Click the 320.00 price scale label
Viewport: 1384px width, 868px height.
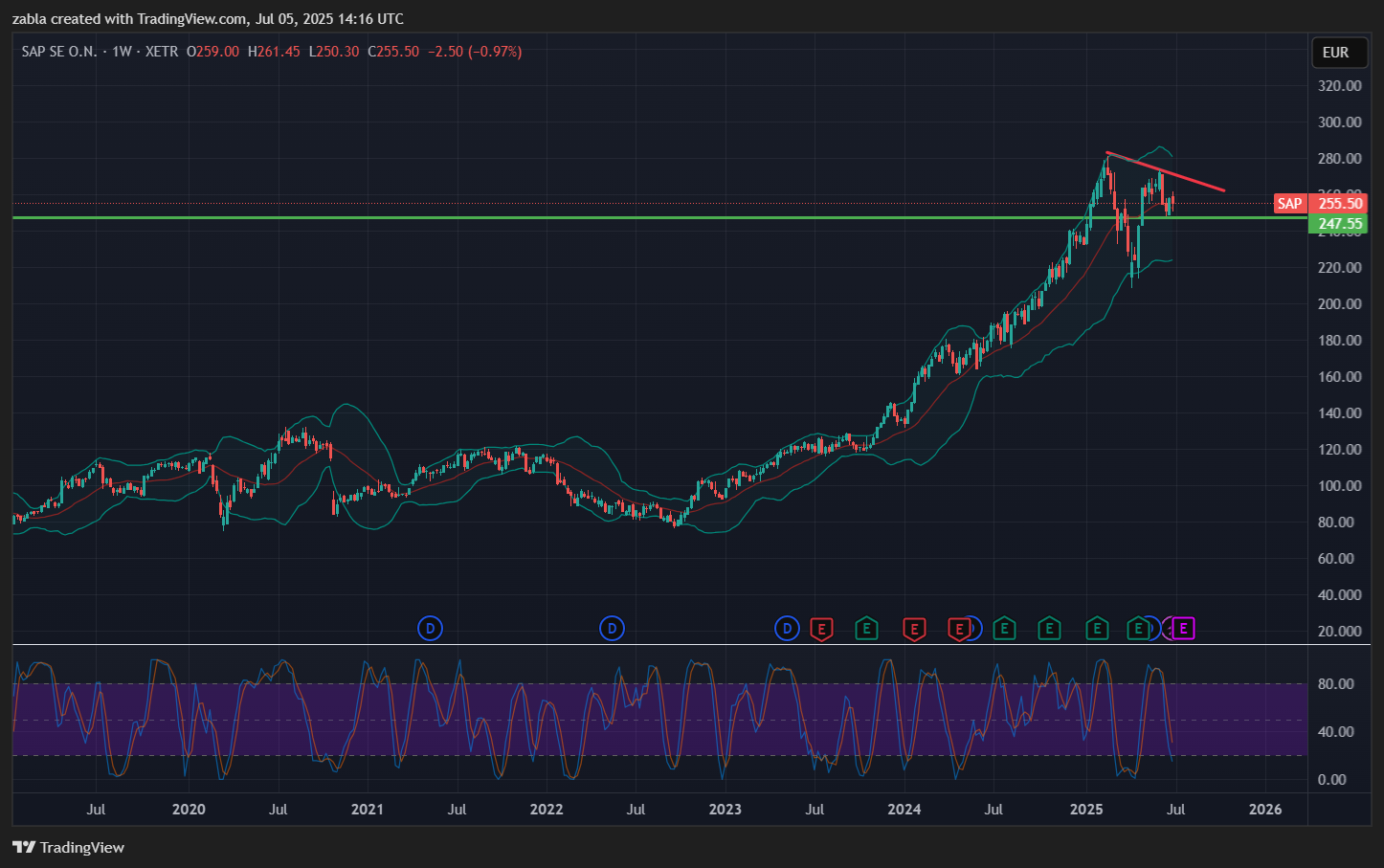click(1340, 86)
